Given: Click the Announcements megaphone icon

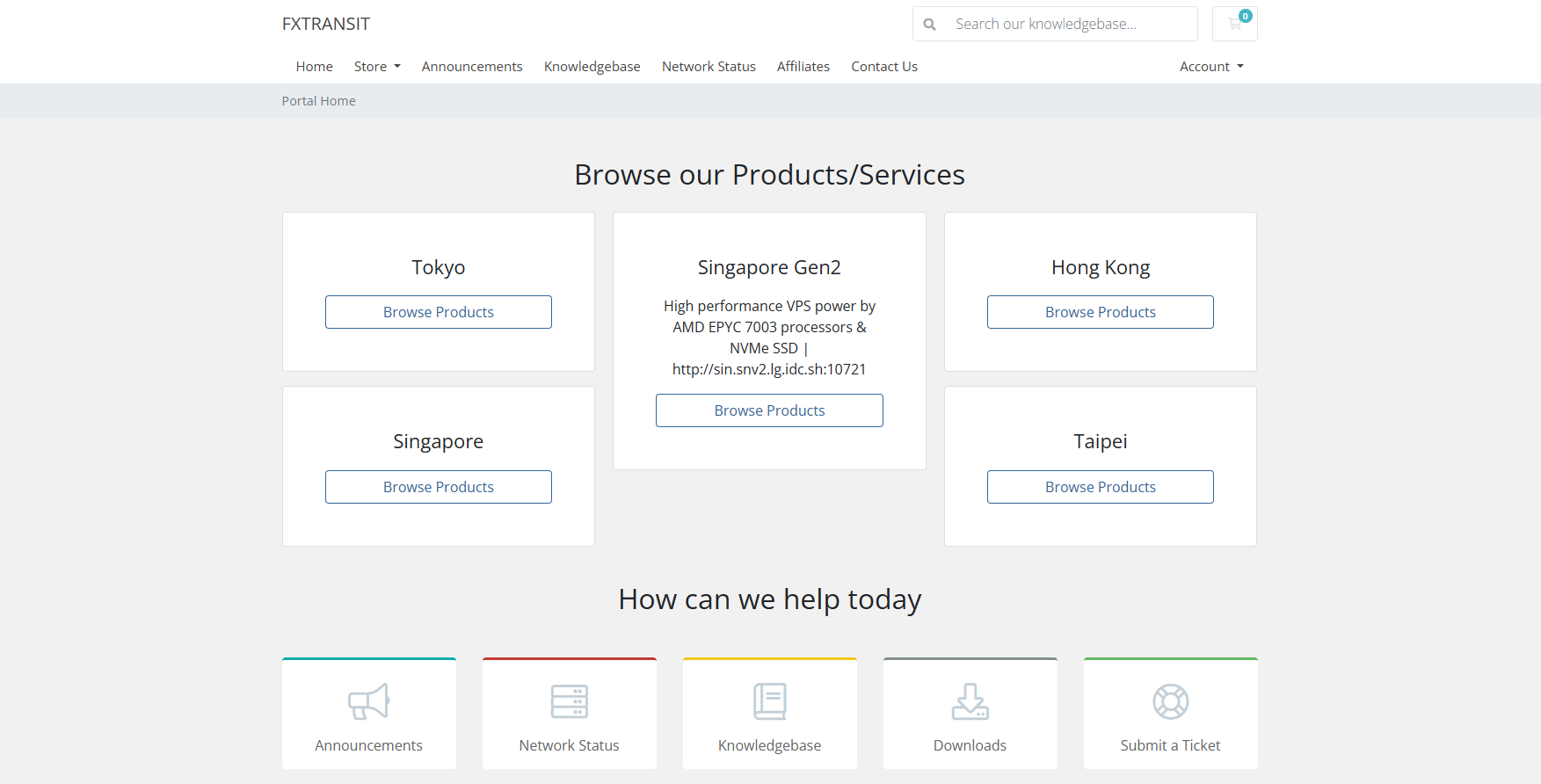Looking at the screenshot, I should point(368,701).
